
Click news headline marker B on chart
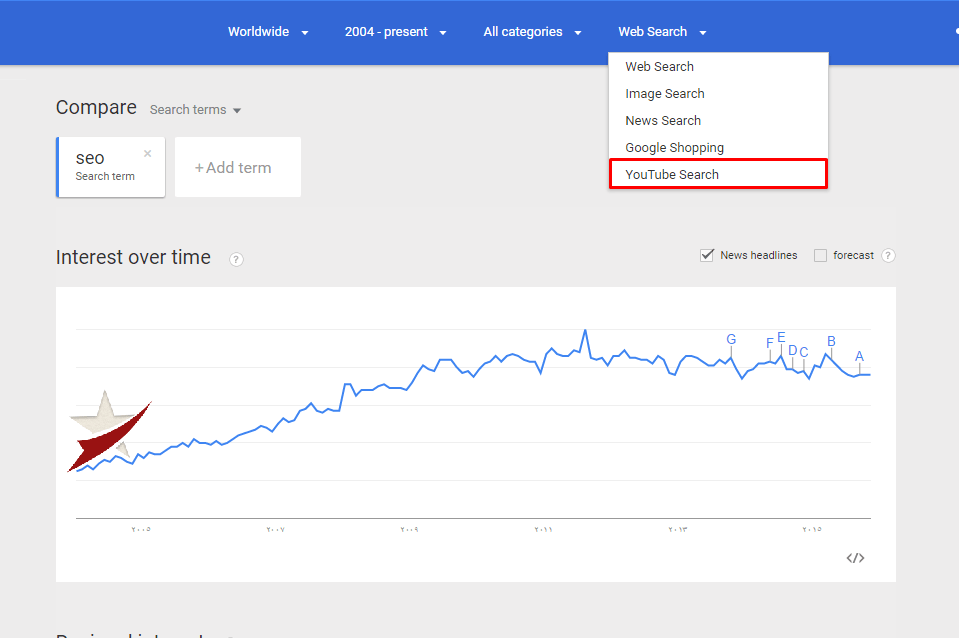coord(831,341)
